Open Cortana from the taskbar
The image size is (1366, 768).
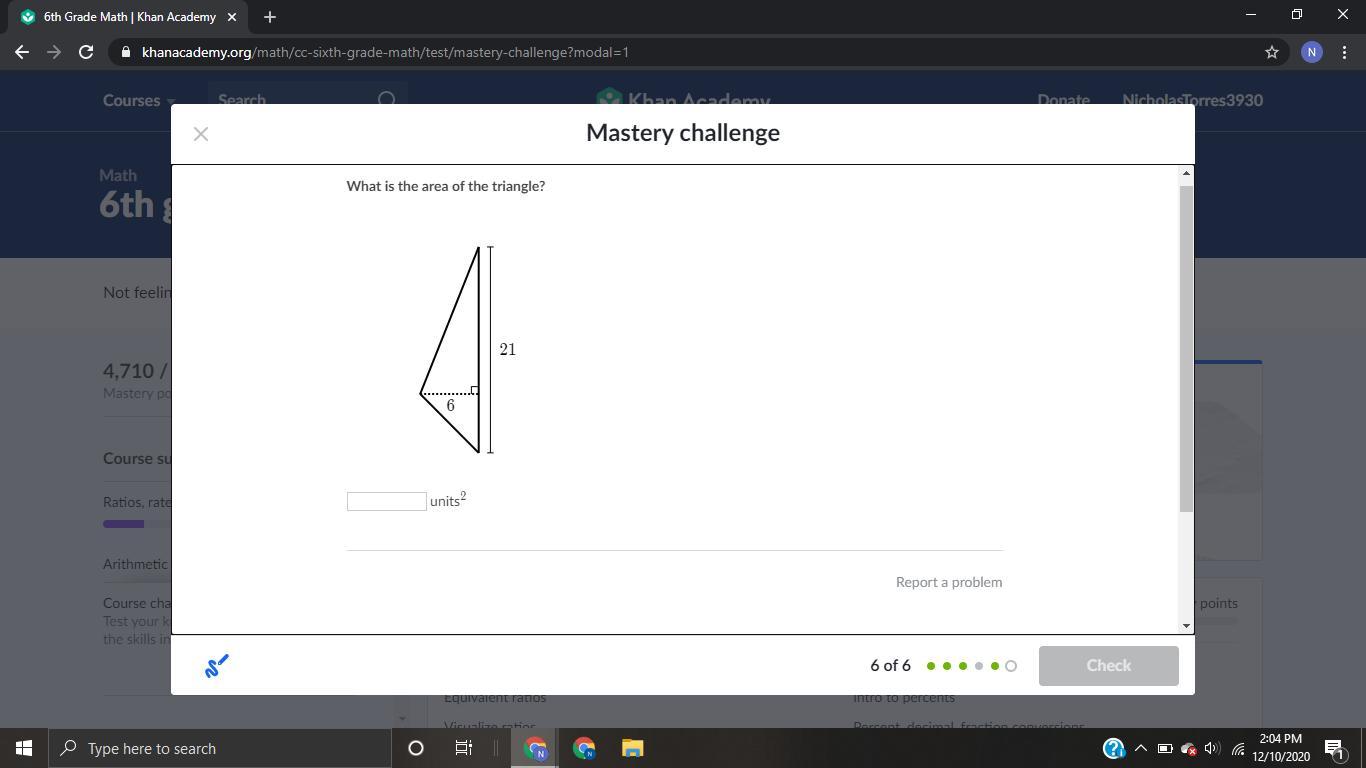416,748
